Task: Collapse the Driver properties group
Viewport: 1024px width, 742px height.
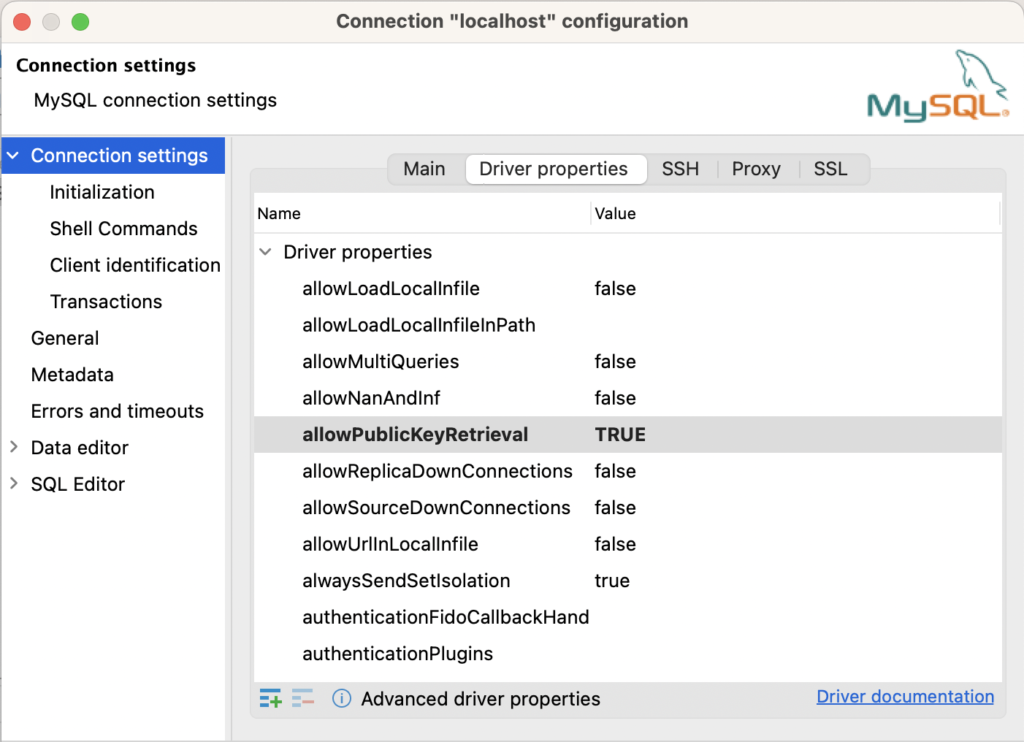Action: click(265, 251)
